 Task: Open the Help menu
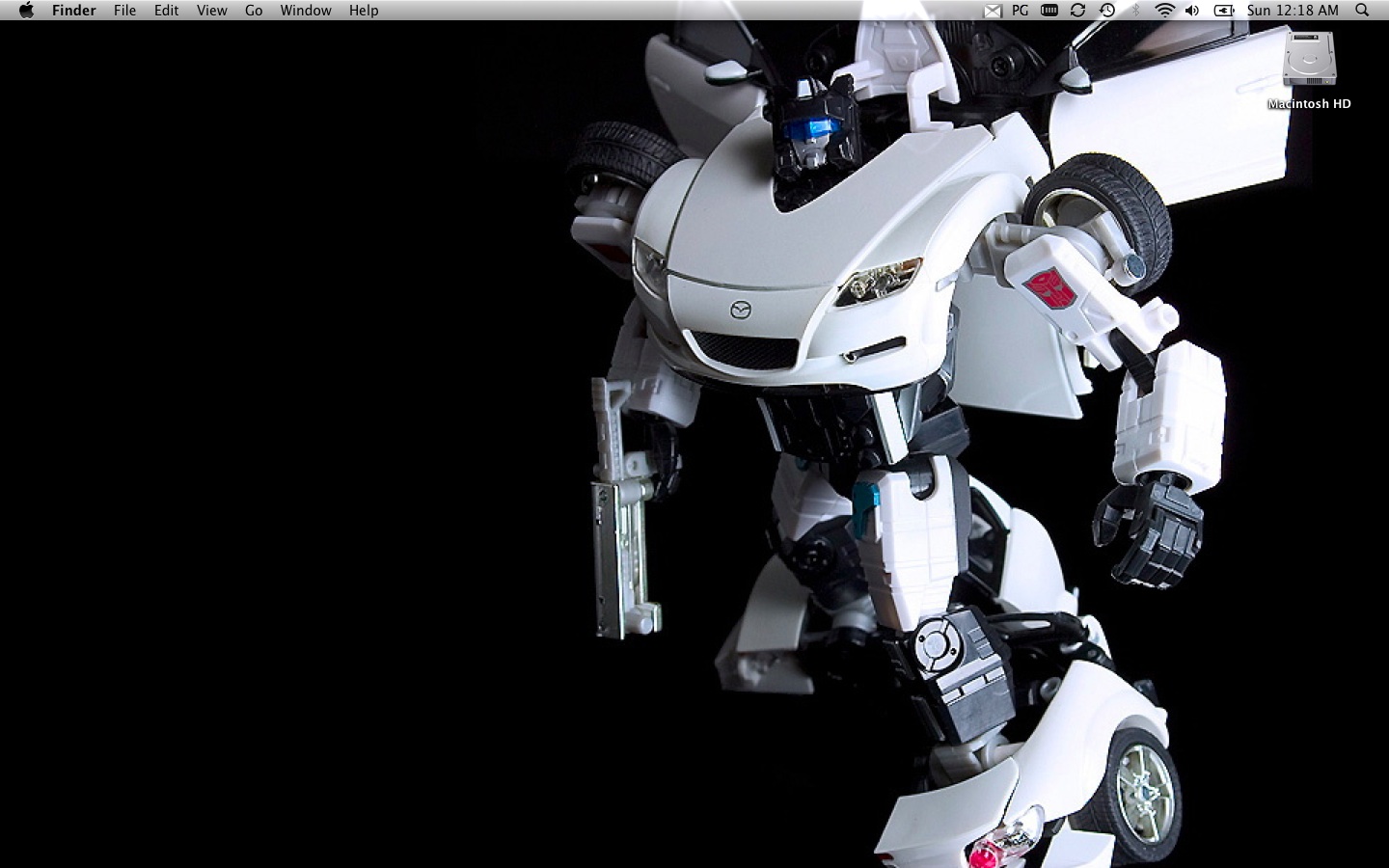click(x=364, y=11)
